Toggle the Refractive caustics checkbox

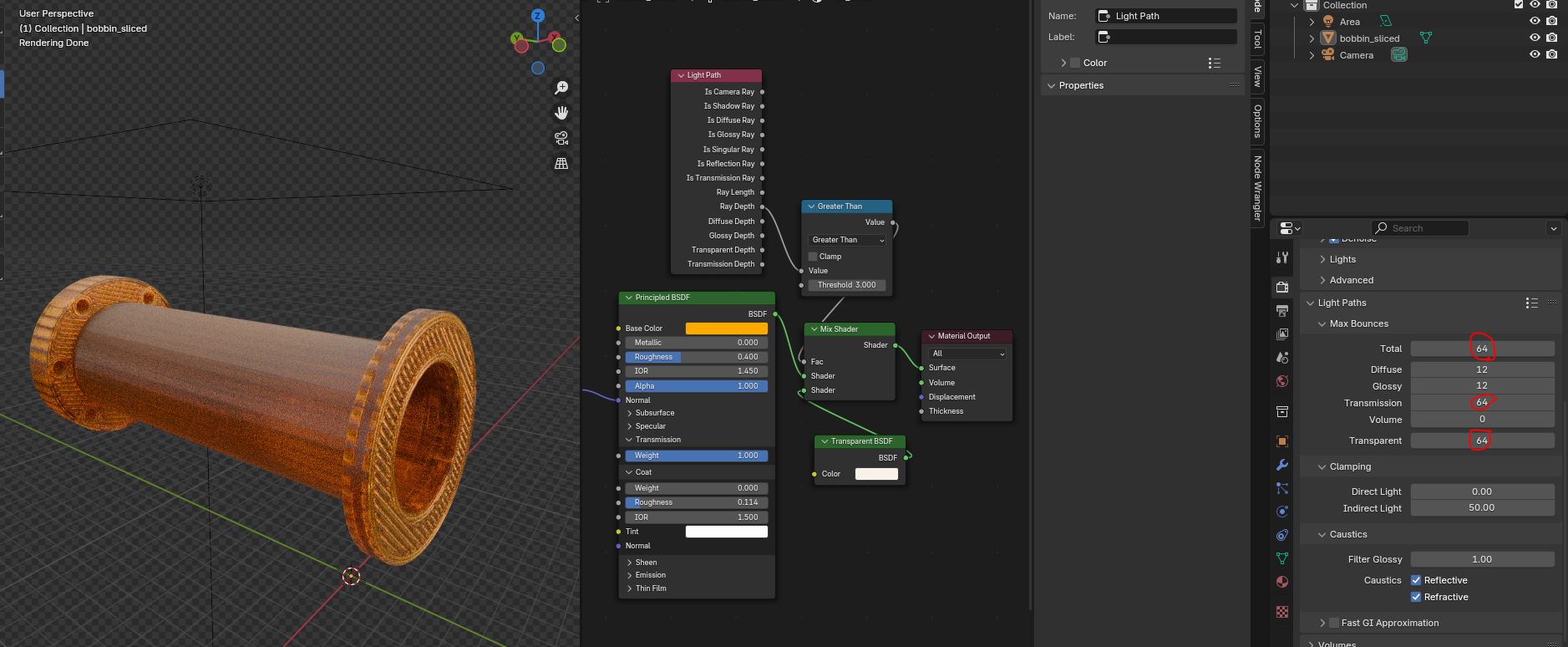click(1416, 597)
